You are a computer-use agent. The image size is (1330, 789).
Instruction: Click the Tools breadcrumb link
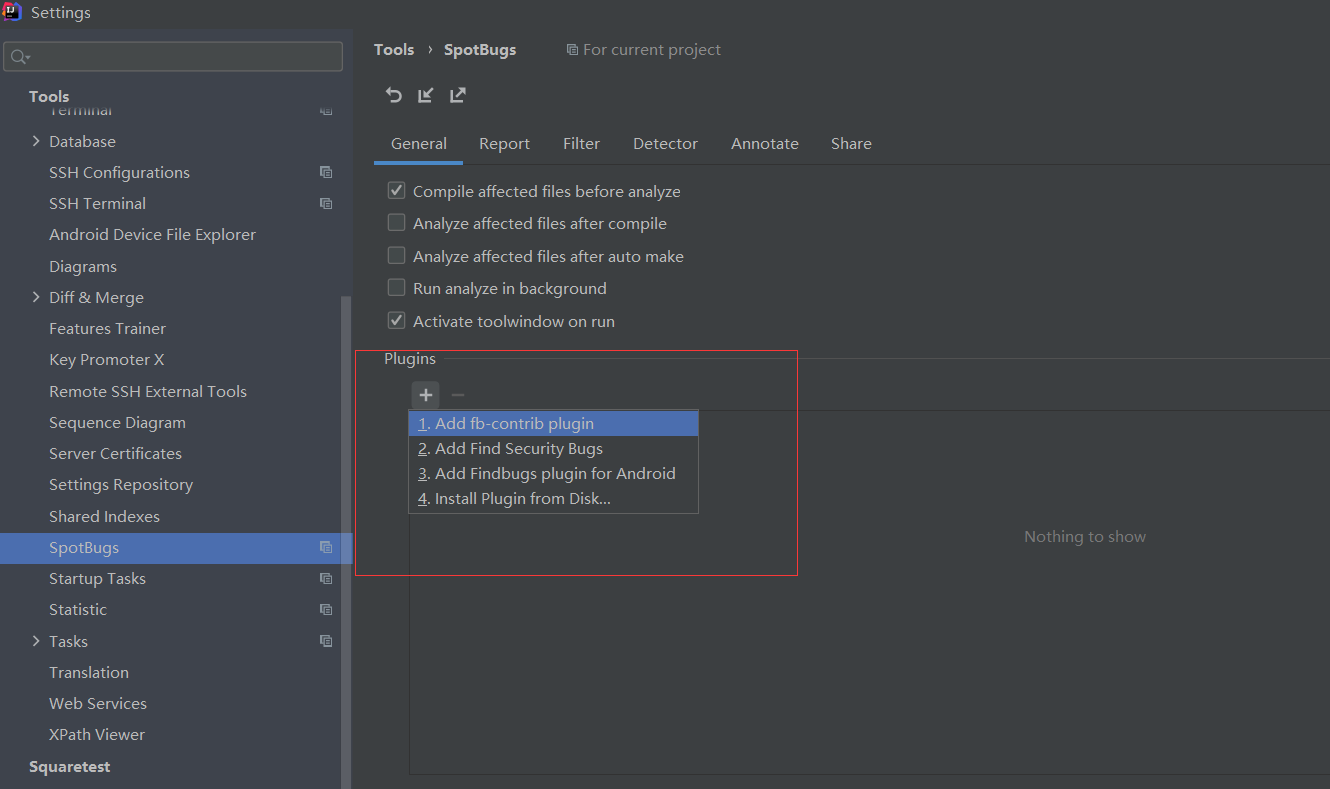pyautogui.click(x=394, y=49)
